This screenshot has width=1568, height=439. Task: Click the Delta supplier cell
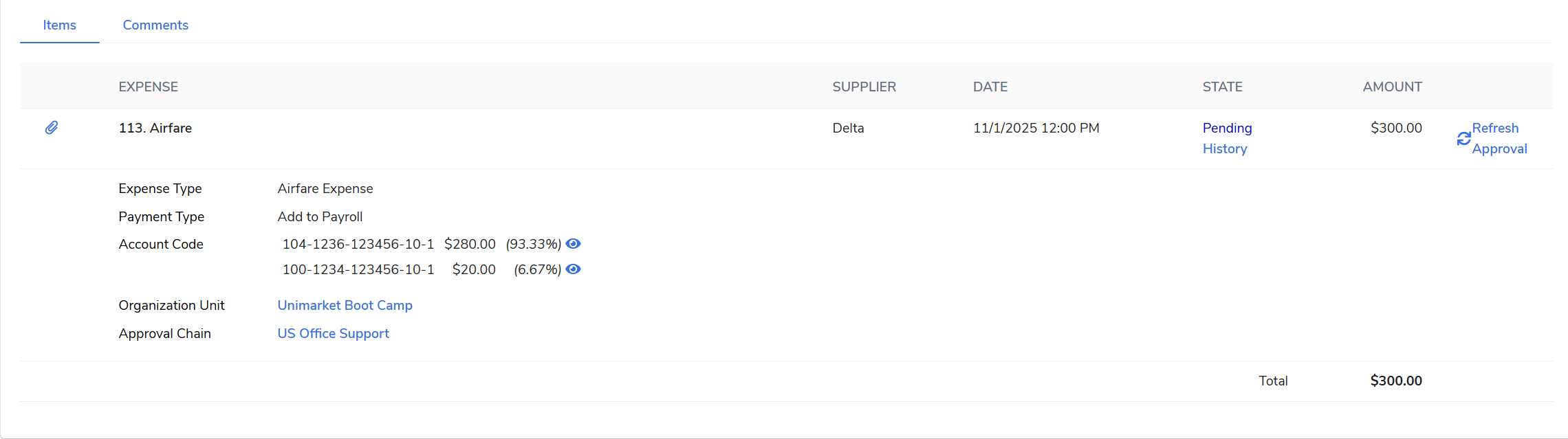coord(848,128)
